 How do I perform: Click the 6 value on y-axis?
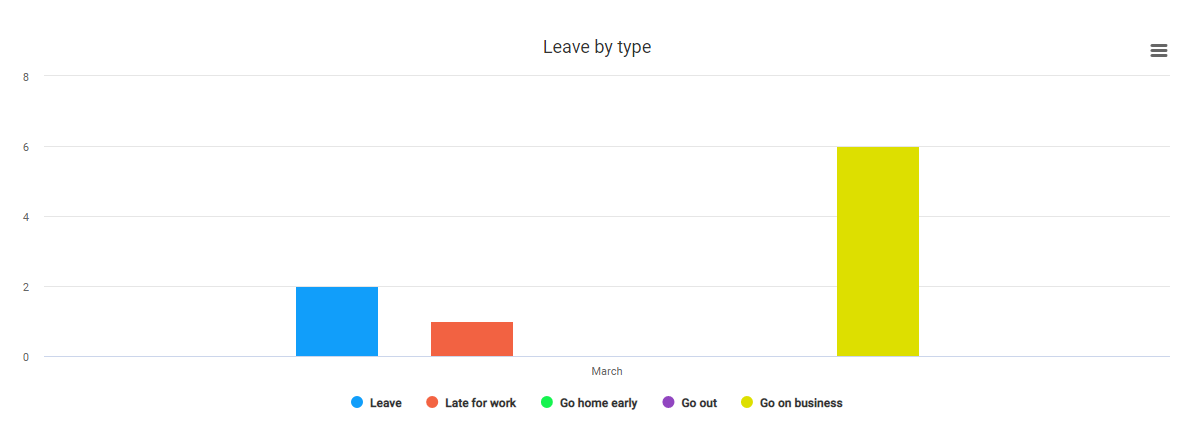tap(27, 147)
